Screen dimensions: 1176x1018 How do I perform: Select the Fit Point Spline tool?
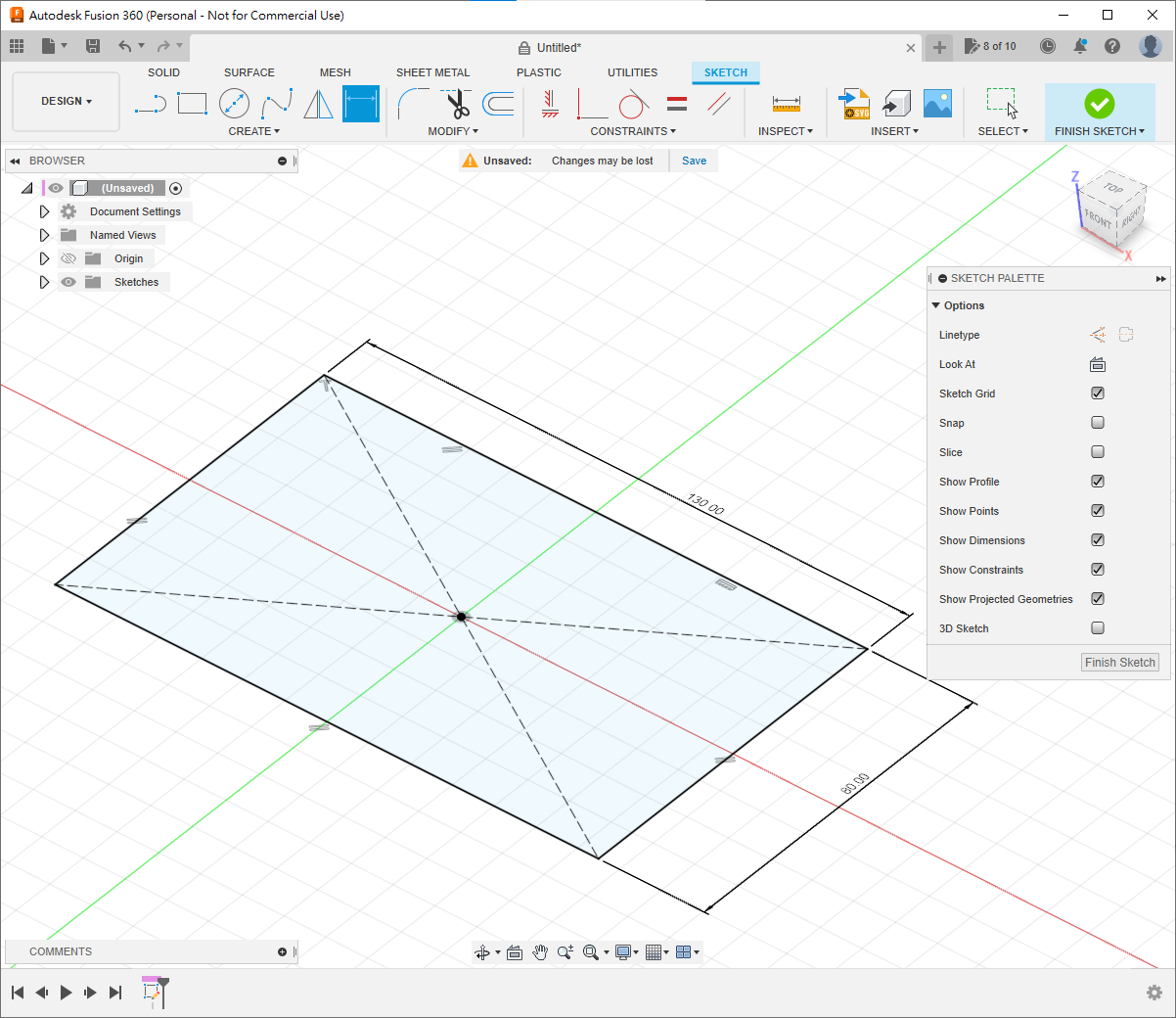(276, 104)
